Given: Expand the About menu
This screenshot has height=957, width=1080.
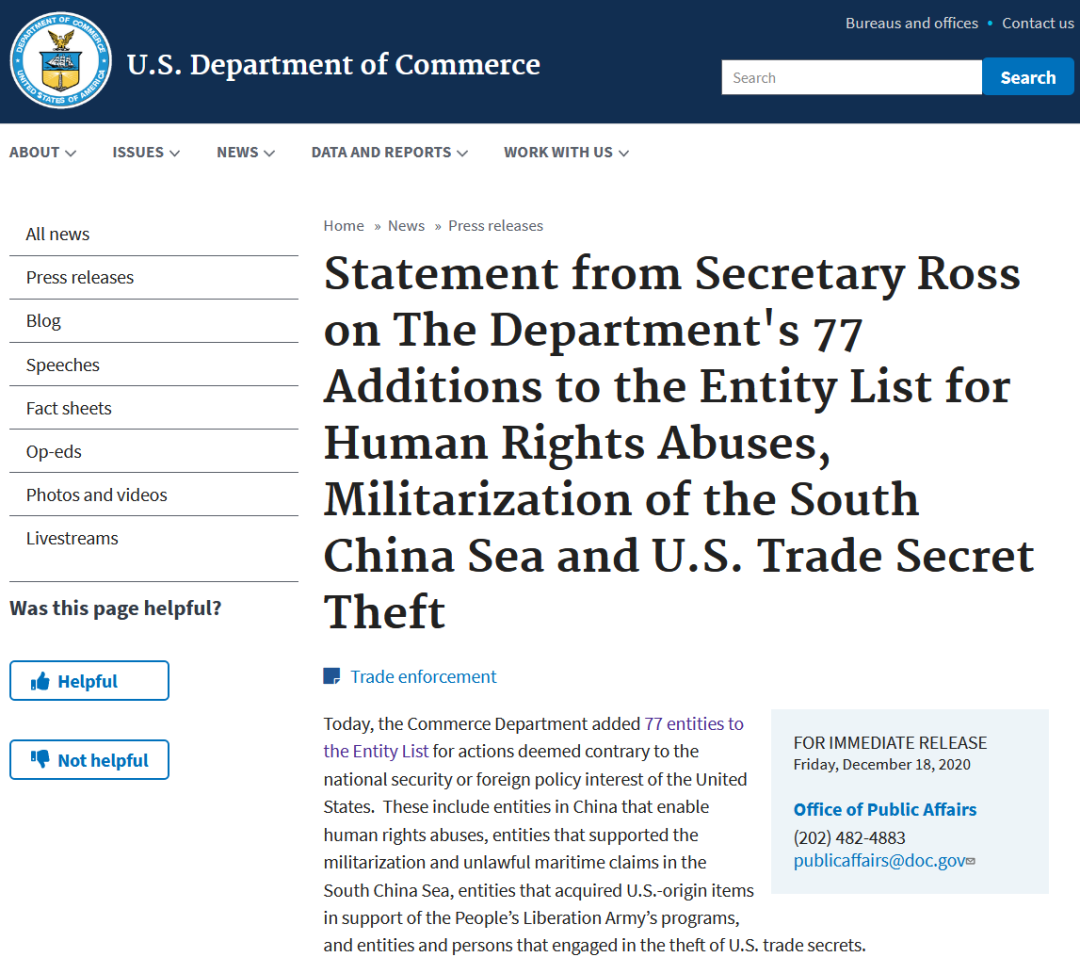Looking at the screenshot, I should point(42,153).
